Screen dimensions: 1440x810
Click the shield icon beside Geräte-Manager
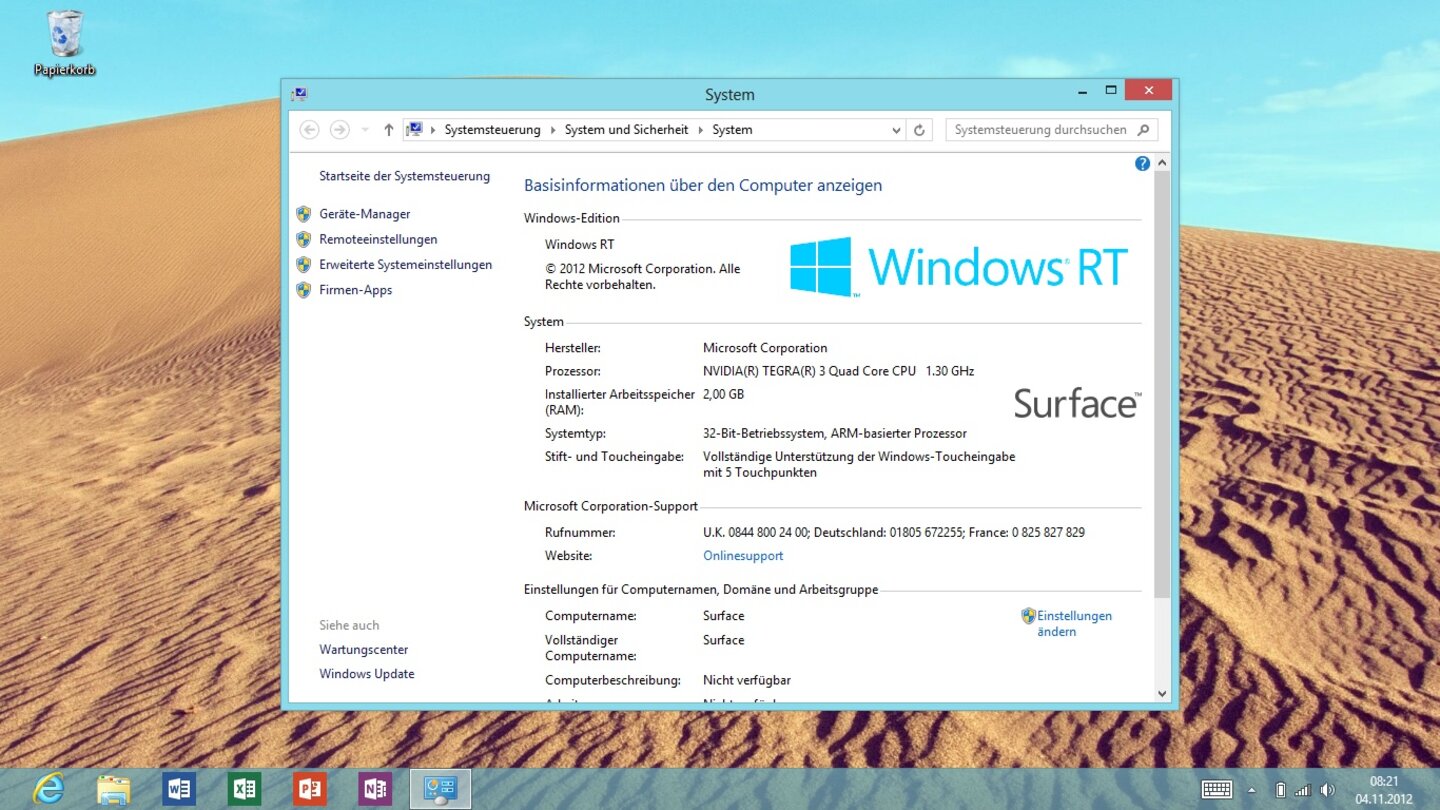coord(304,214)
